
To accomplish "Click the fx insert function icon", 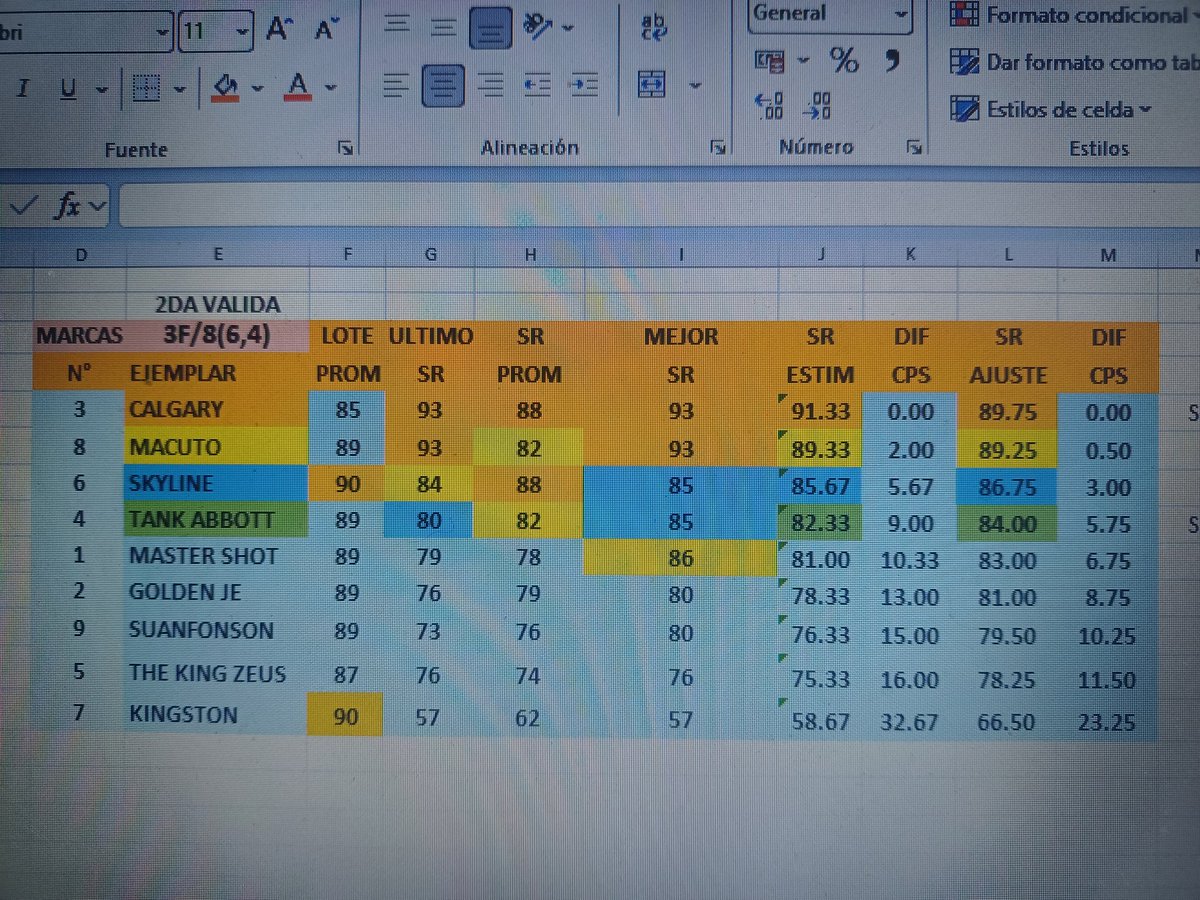I will tap(68, 206).
